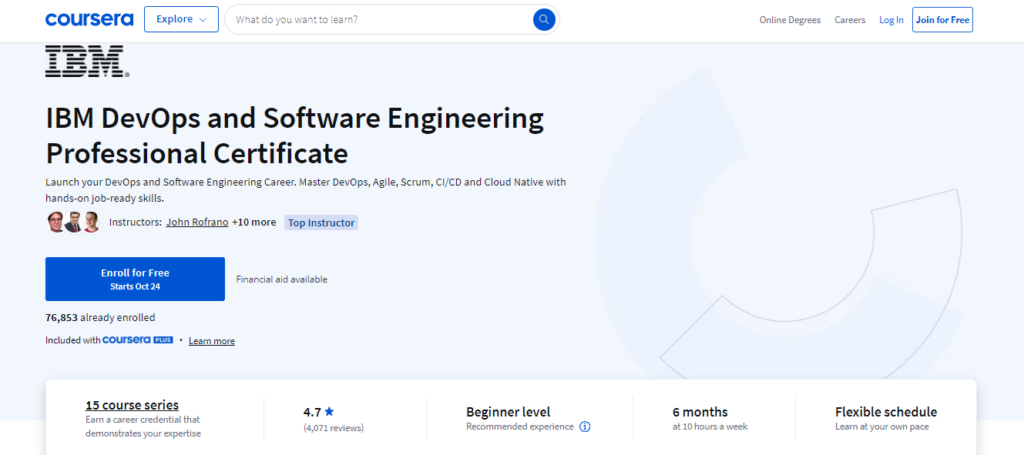The width and height of the screenshot is (1024, 455).
Task: Open Online Degrees
Action: [x=790, y=20]
